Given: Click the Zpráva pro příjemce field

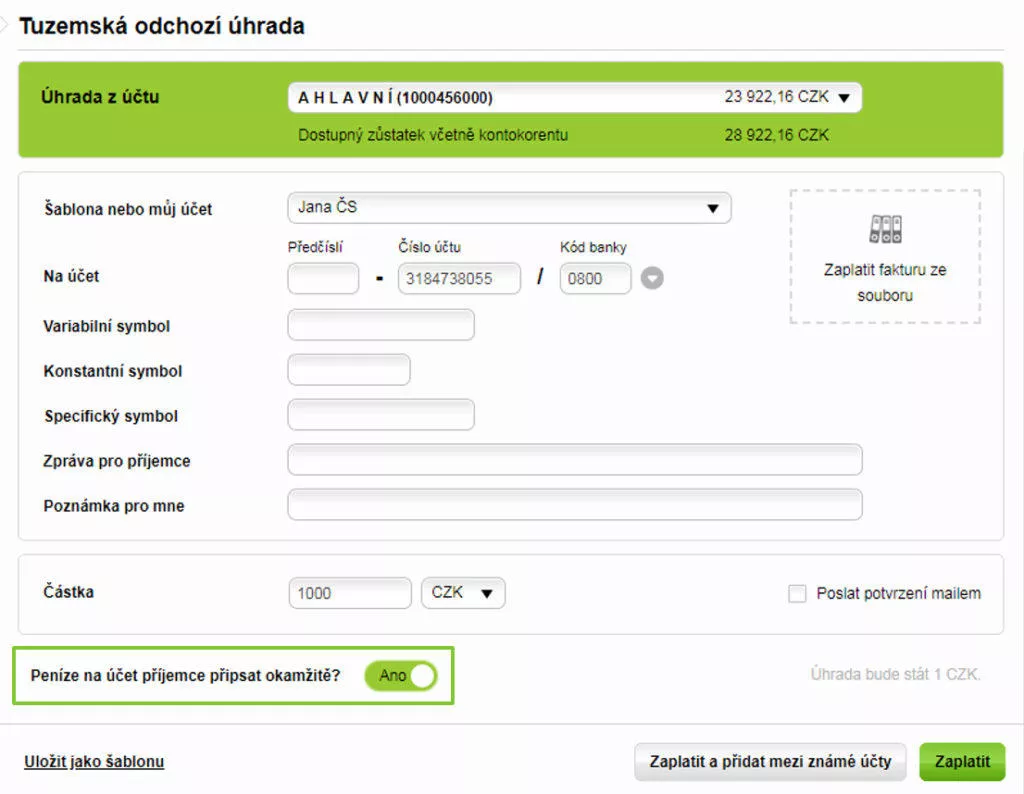Looking at the screenshot, I should tap(574, 460).
